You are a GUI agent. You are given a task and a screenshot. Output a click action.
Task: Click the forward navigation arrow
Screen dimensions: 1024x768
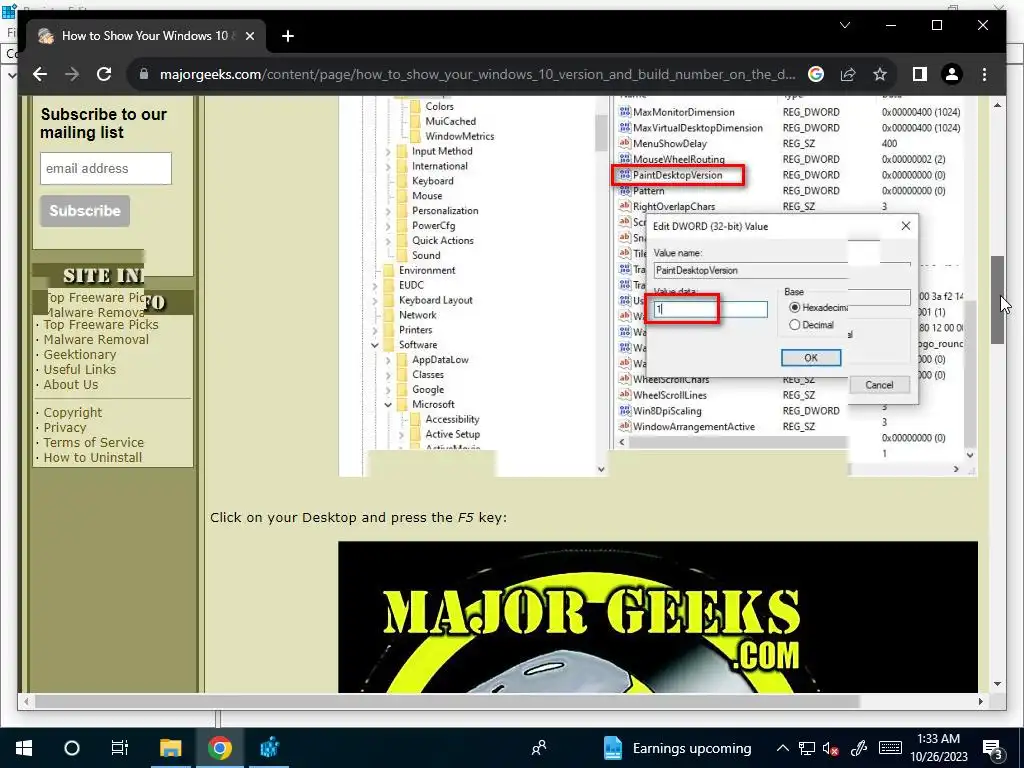tap(72, 74)
